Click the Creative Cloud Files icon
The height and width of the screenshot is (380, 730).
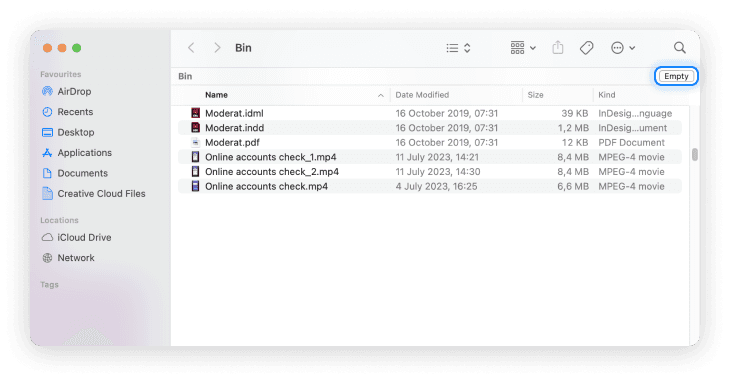point(47,193)
